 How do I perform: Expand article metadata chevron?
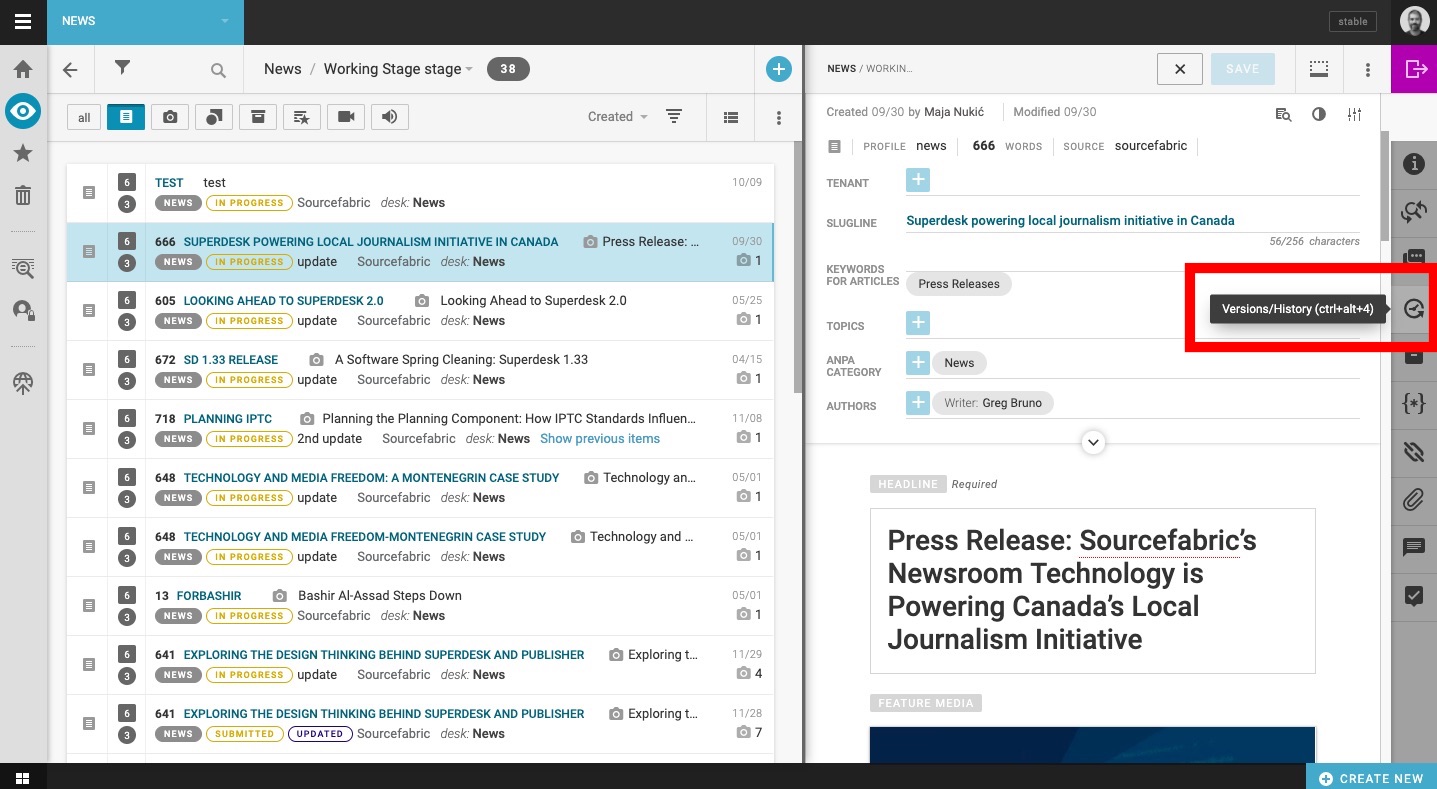point(1094,441)
